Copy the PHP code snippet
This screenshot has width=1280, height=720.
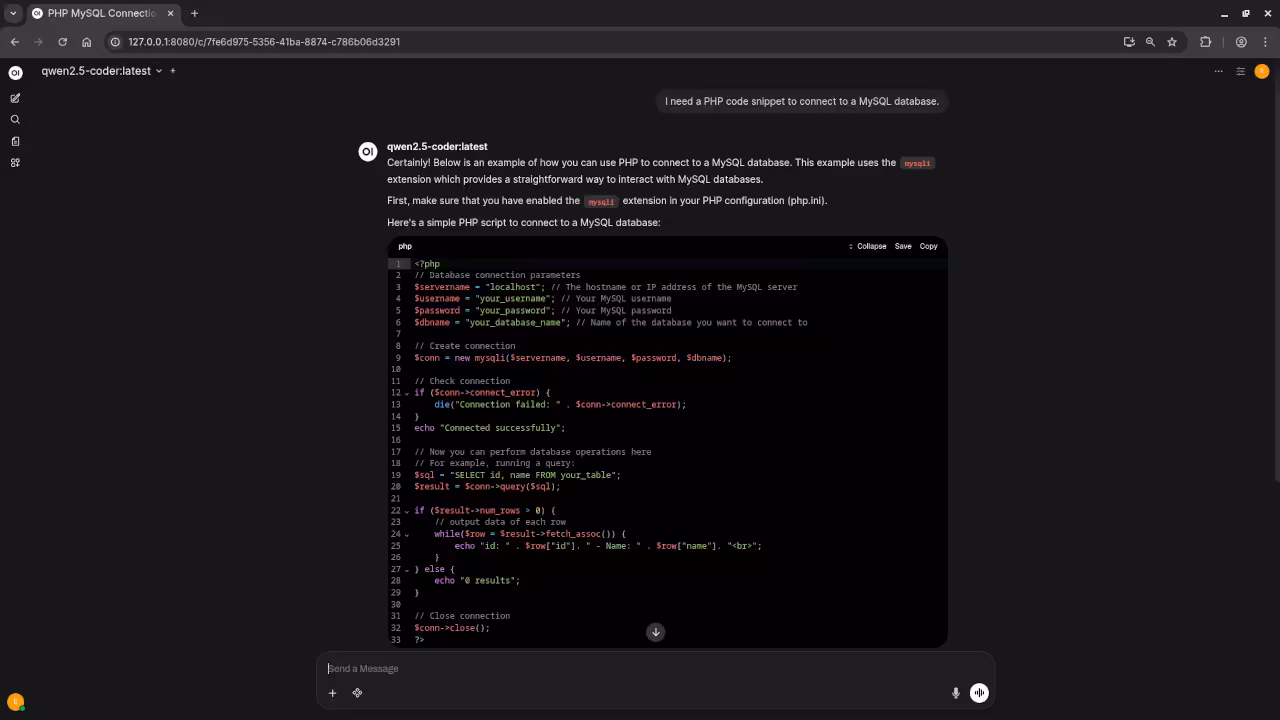pos(928,246)
